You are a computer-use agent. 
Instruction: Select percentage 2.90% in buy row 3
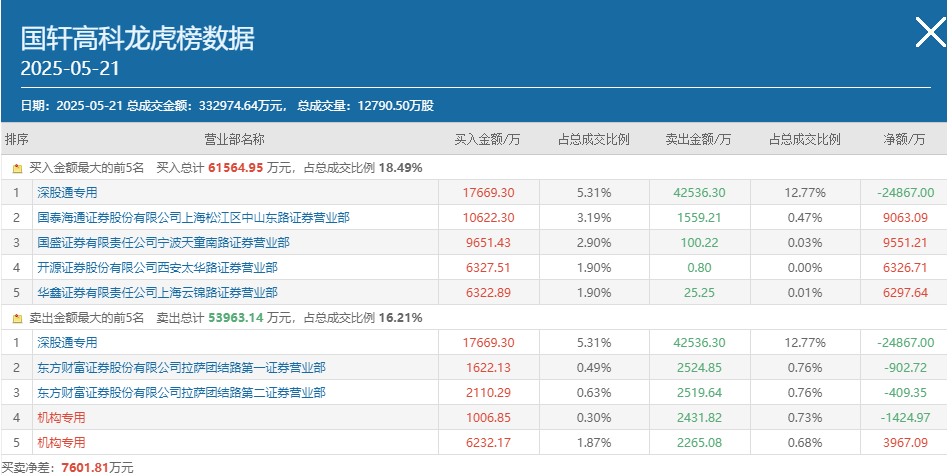594,243
